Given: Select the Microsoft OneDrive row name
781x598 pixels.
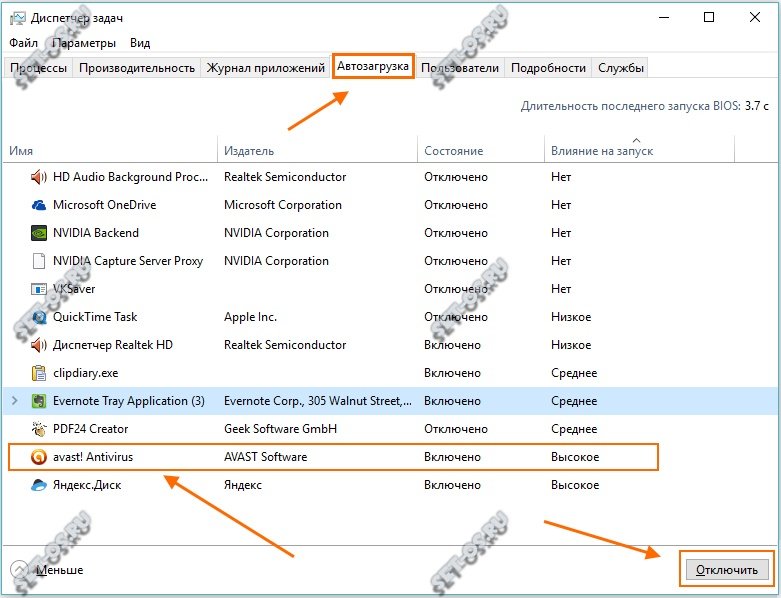Looking at the screenshot, I should click(105, 205).
